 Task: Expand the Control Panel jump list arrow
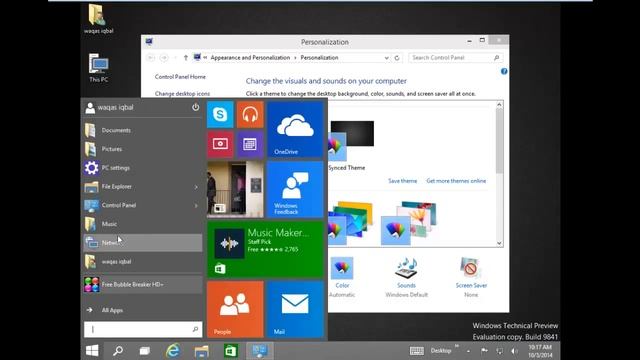point(196,206)
